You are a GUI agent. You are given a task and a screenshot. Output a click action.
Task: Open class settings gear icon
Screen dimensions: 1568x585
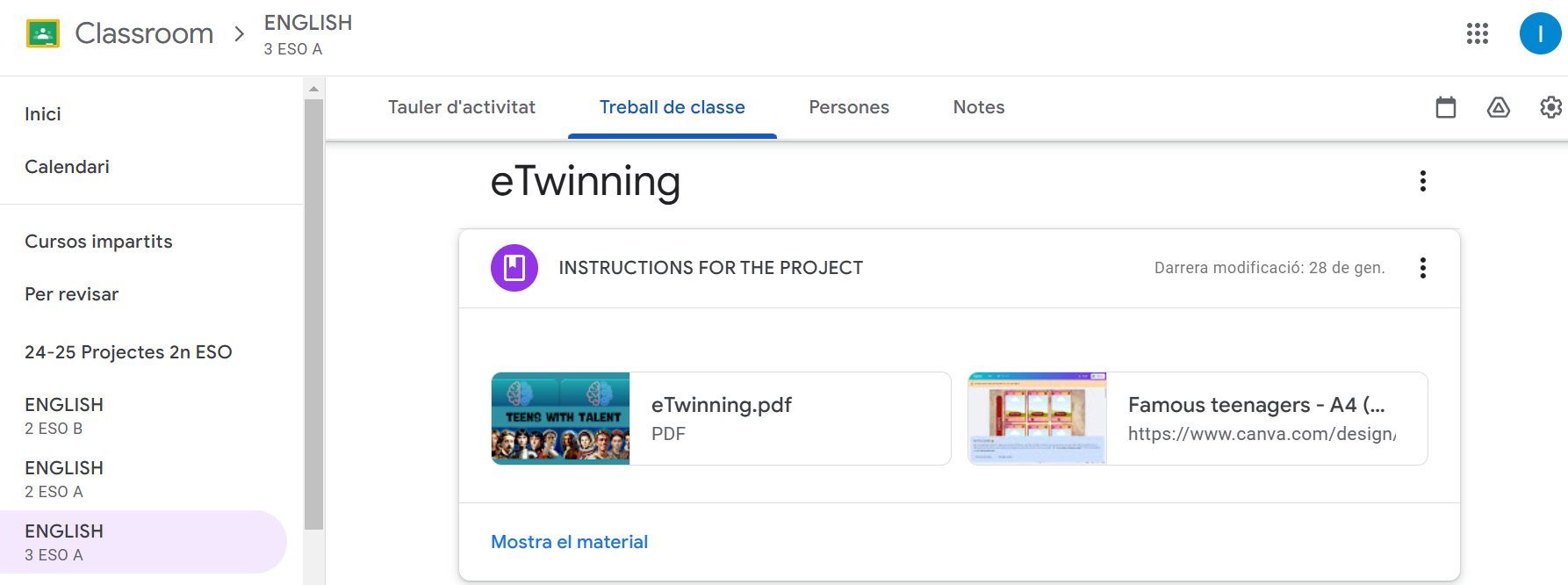(x=1550, y=107)
